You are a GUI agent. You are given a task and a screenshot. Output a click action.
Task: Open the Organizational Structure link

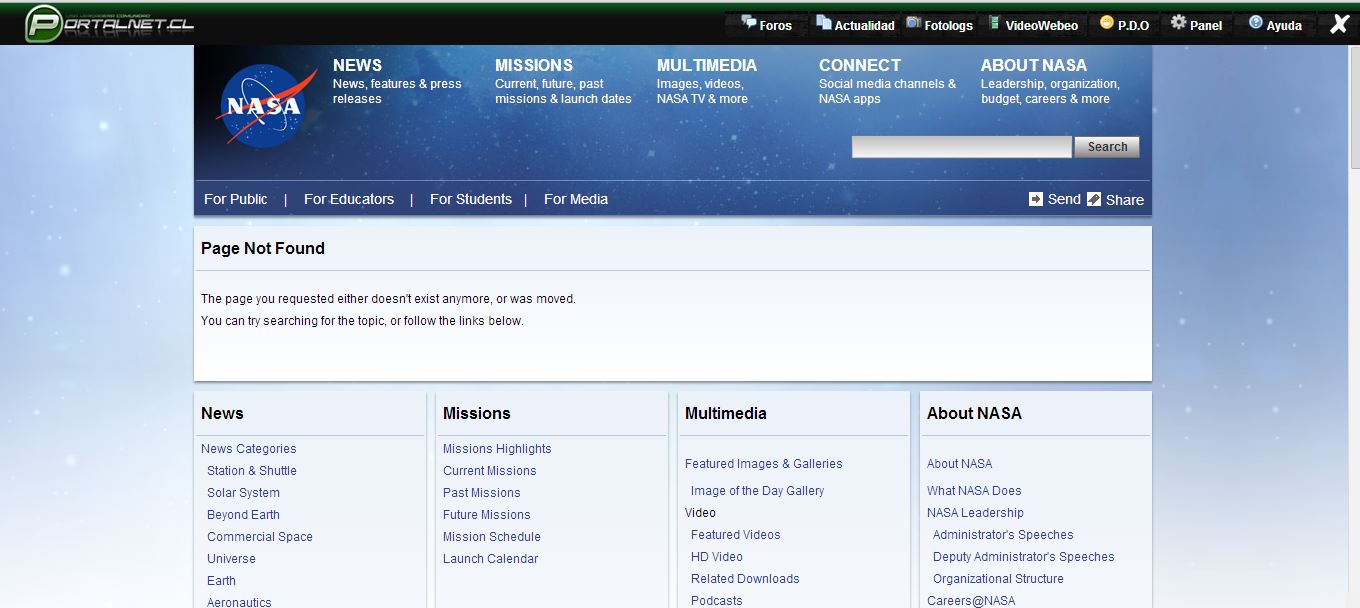click(998, 579)
